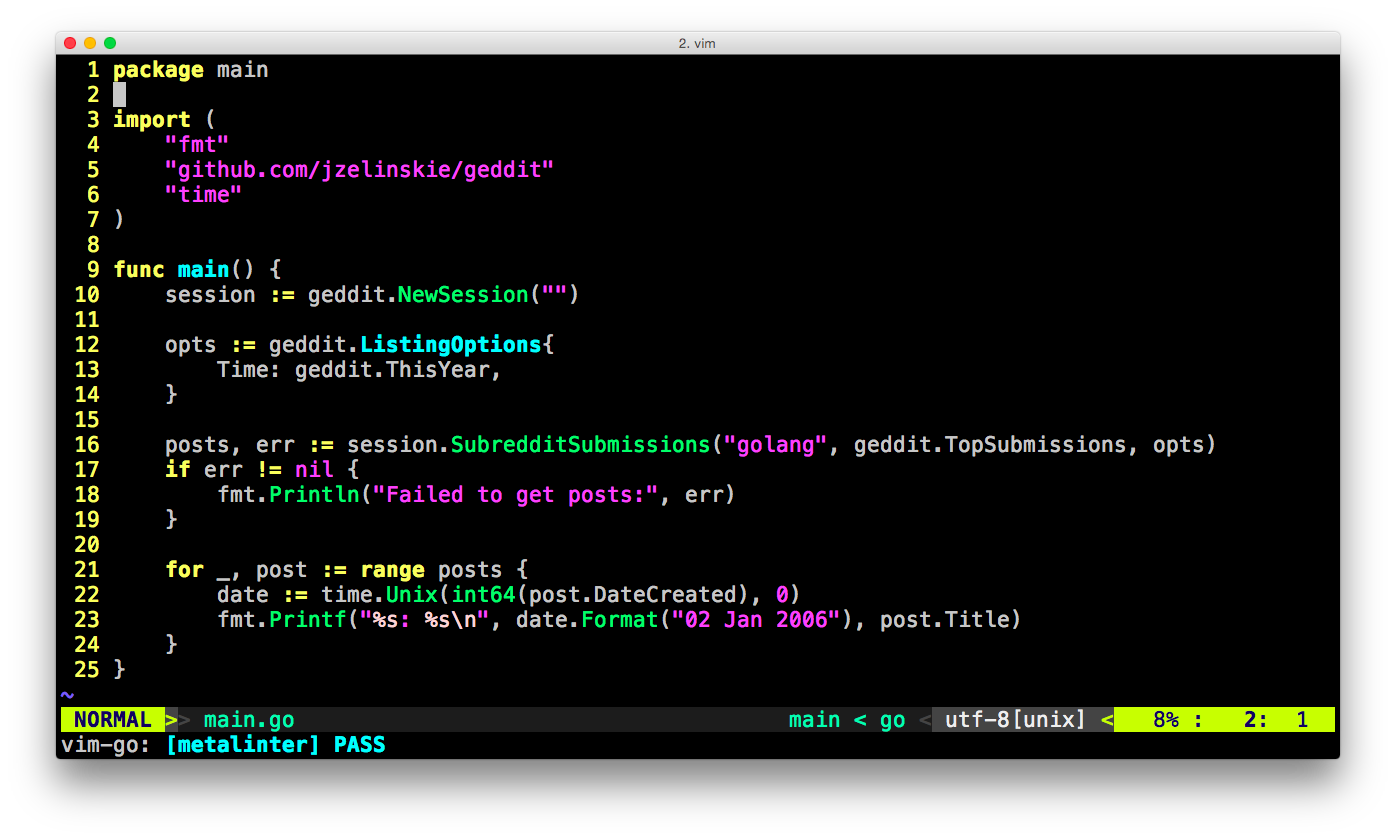Screen dimensions: 1396x839
Task: Place cursor on "import" keyword
Action: click(152, 120)
